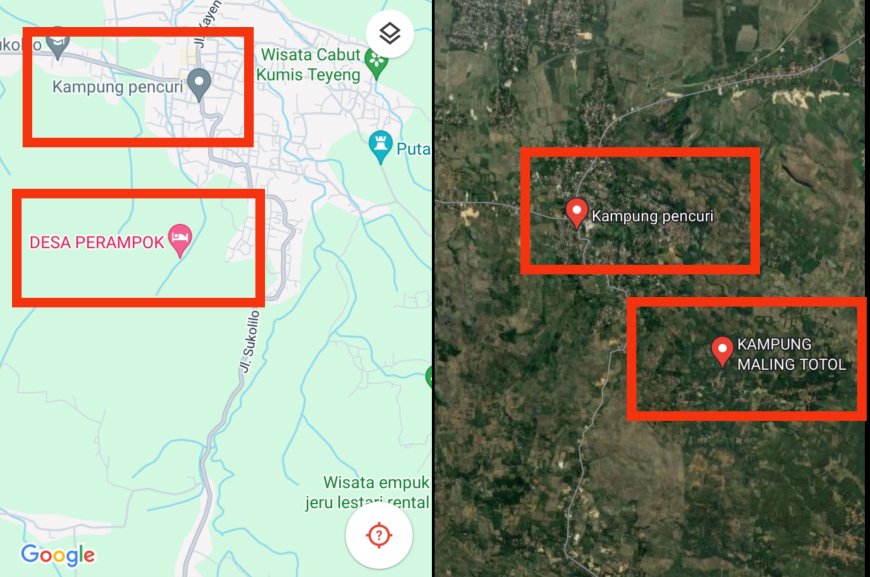The image size is (870, 577).
Task: Click the Wisata Cabut Kumis Teyeng label
Action: point(308,64)
